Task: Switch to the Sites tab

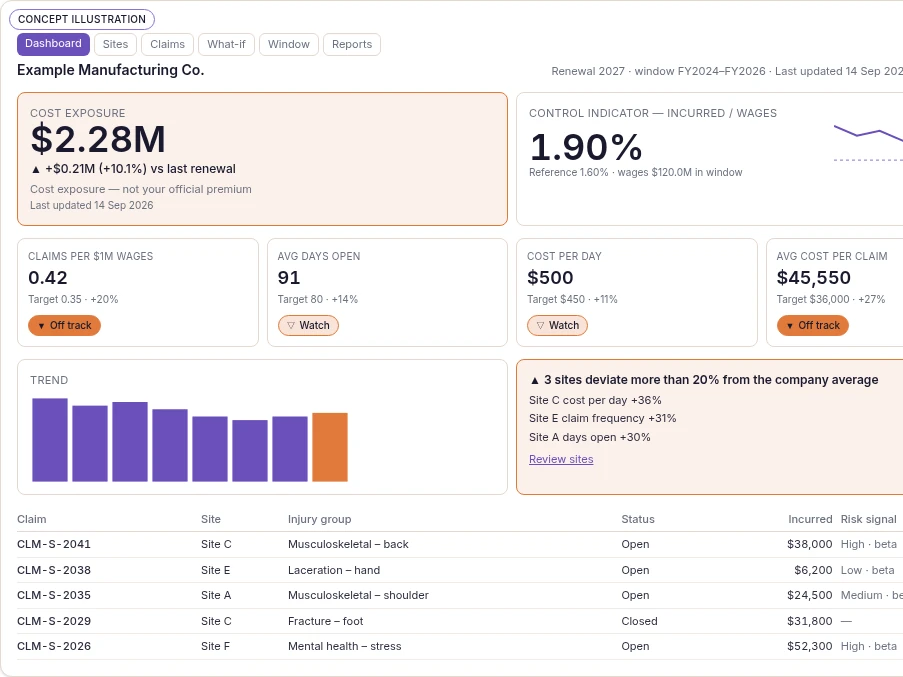Action: [x=115, y=44]
